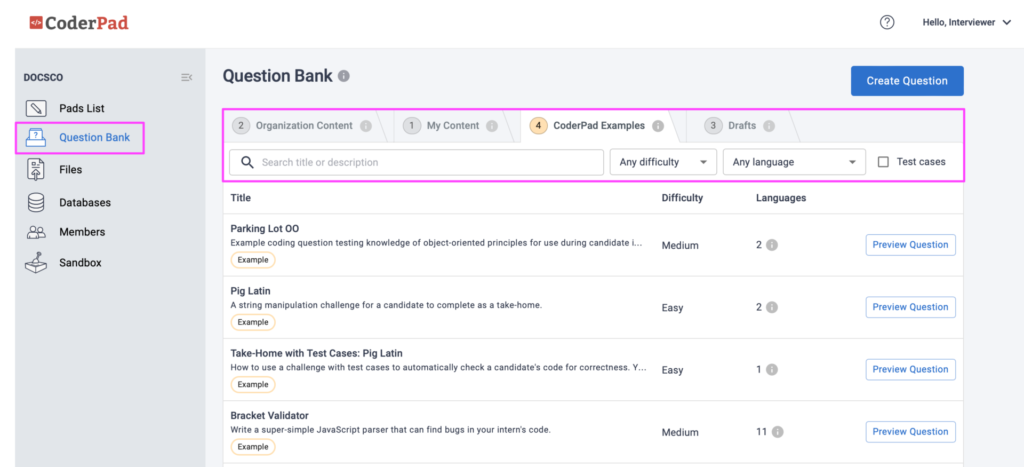Viewport: 1024px width, 467px height.
Task: Click the Difficulty column header
Action: pos(682,198)
